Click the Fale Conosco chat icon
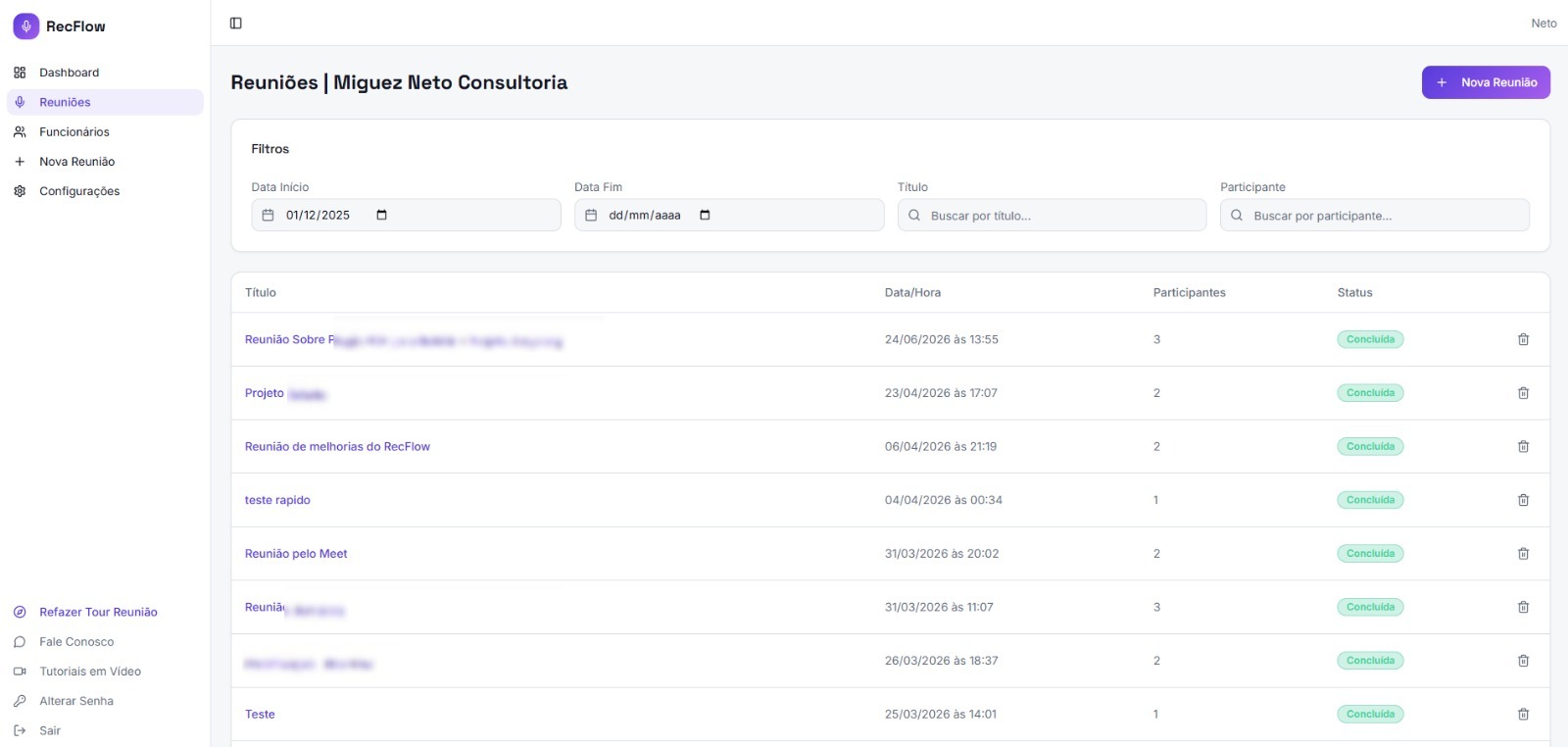1568x747 pixels. pyautogui.click(x=20, y=642)
